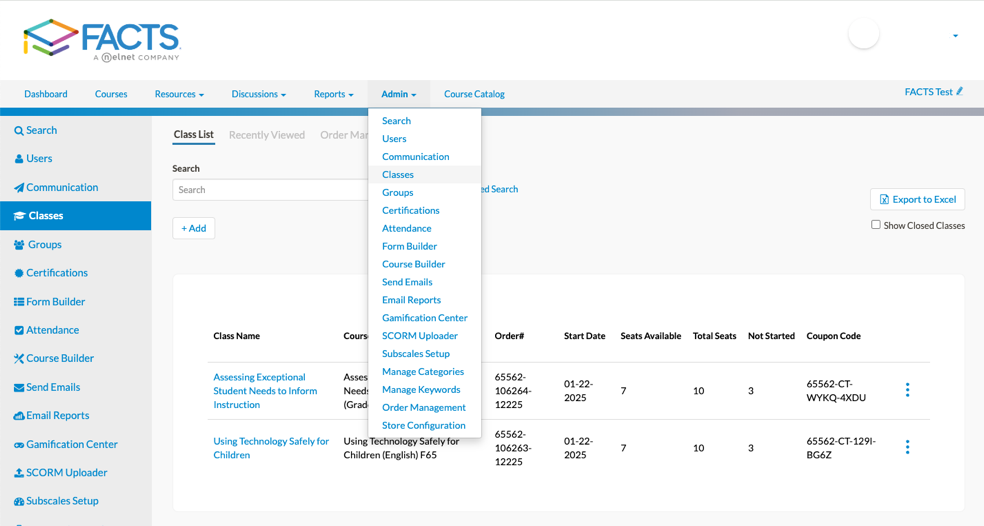
Task: Click the Send Emails envelope icon
Action: click(19, 387)
